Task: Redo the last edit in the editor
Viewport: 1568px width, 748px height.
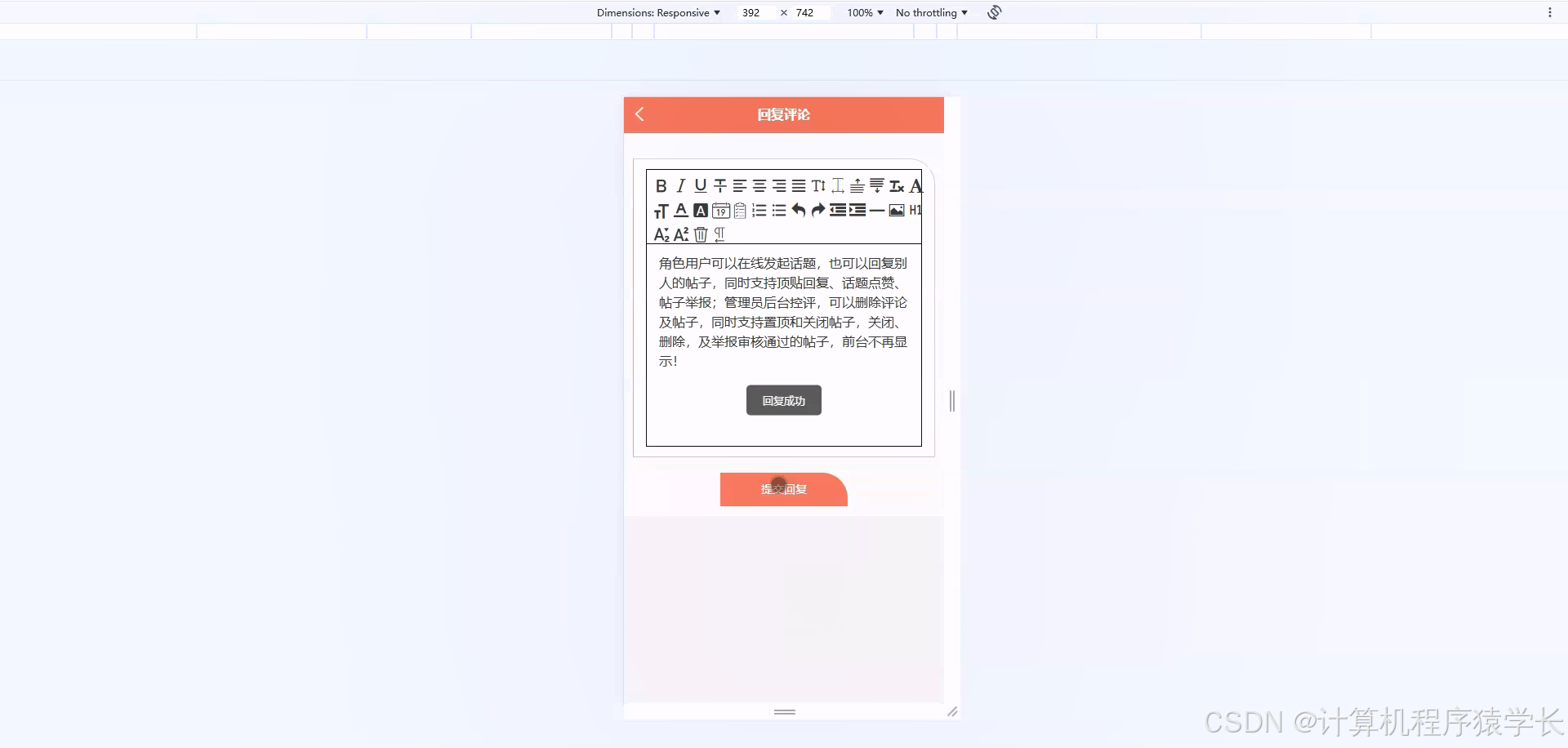Action: pyautogui.click(x=818, y=210)
